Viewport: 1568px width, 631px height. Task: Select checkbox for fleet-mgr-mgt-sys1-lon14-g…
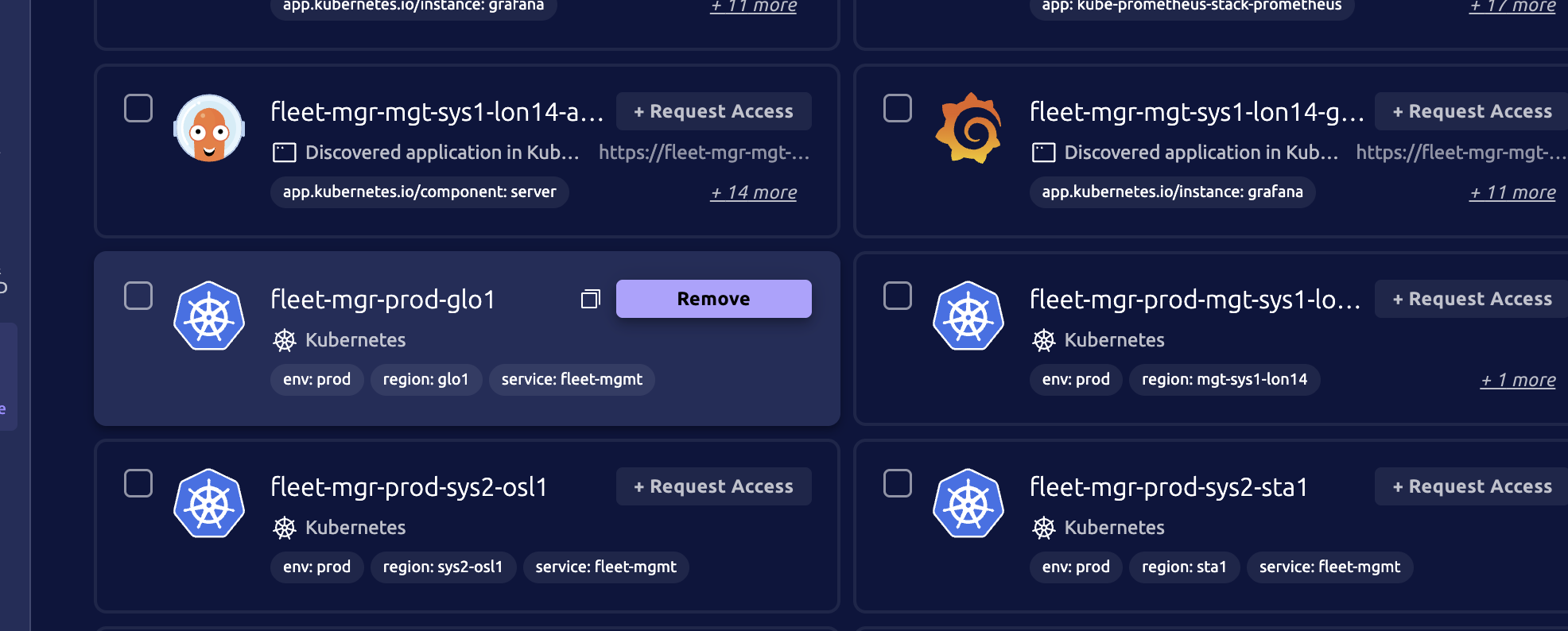pyautogui.click(x=898, y=108)
